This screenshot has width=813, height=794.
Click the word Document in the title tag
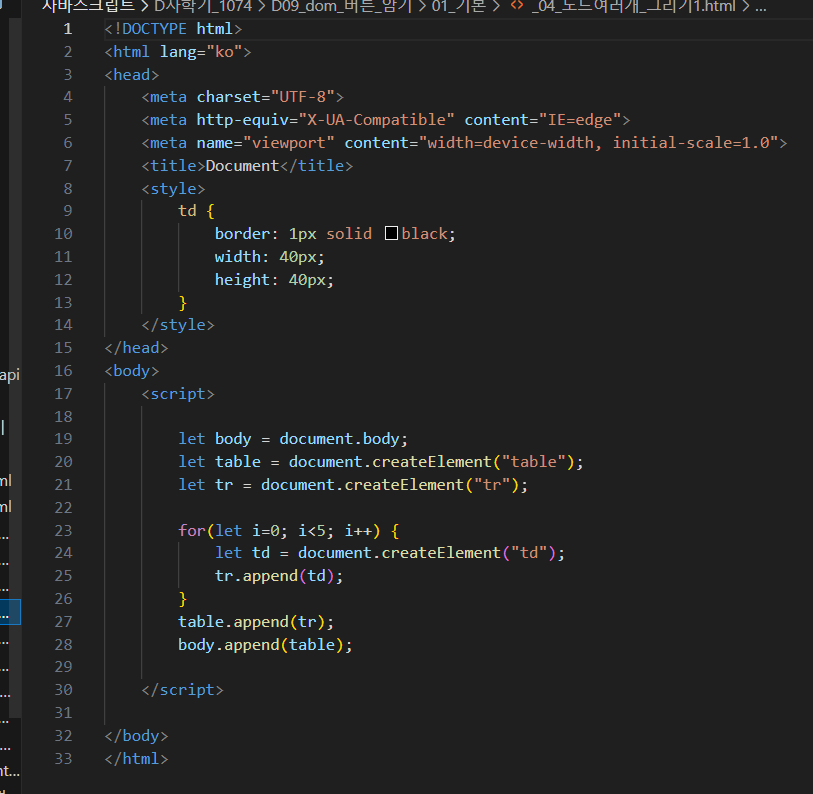243,165
